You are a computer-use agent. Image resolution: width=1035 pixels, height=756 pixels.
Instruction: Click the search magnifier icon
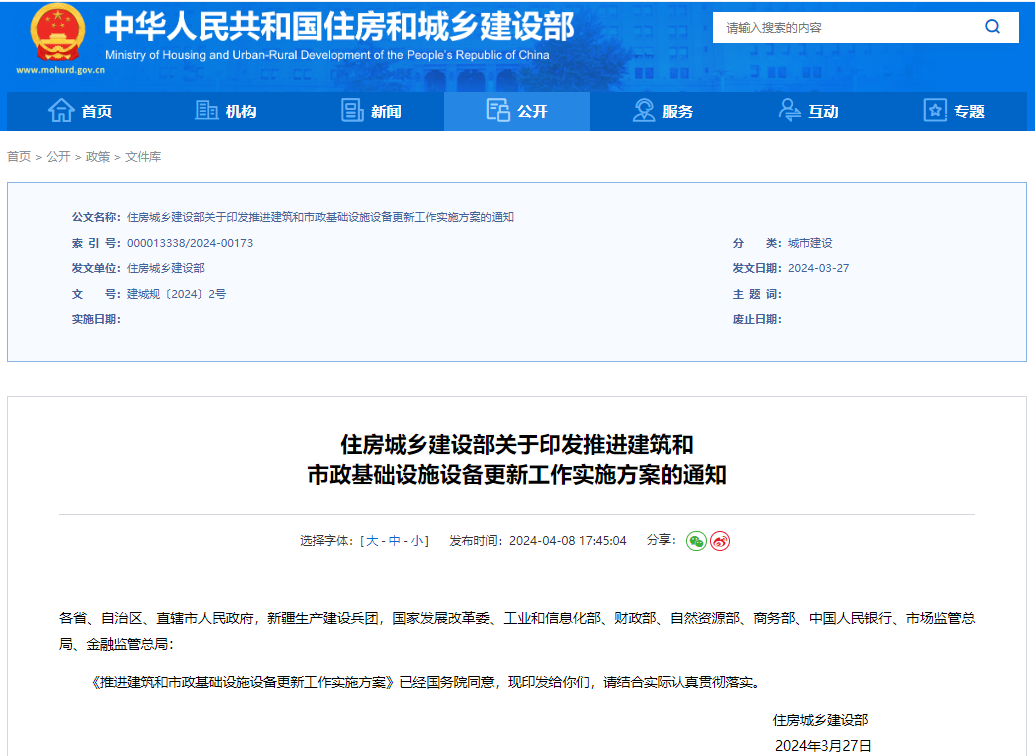point(991,27)
